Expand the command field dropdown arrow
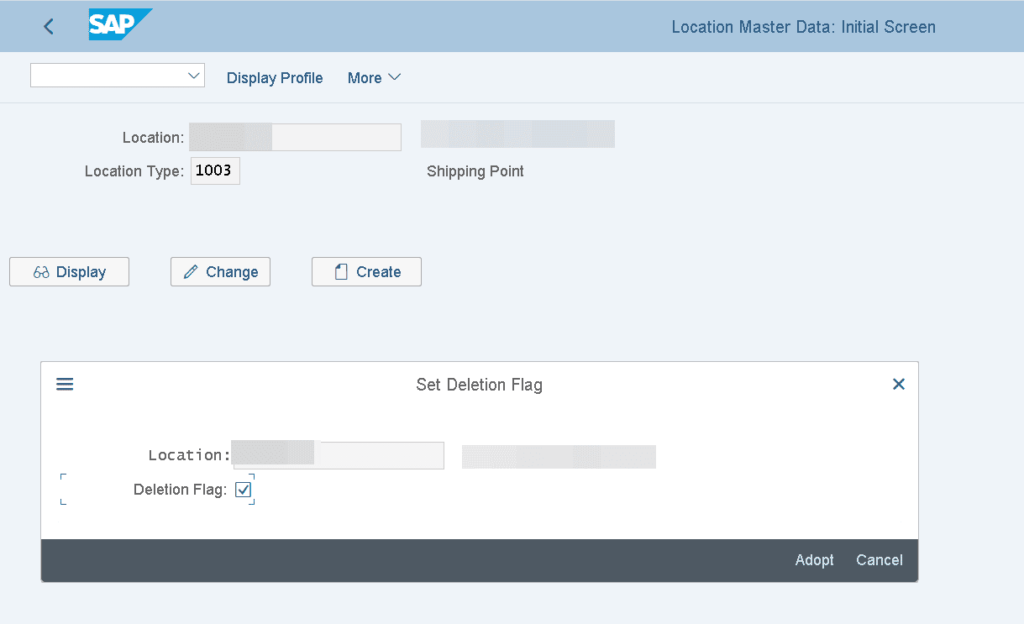Viewport: 1024px width, 624px height. pyautogui.click(x=194, y=76)
